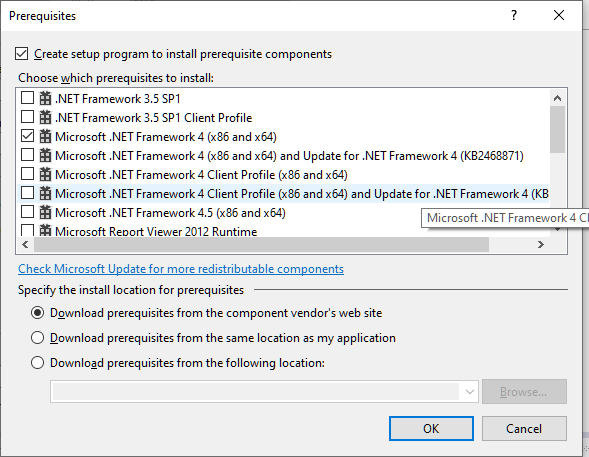Click the package icon of Microsoft .NET Framework 4.5
Viewport: 589px width, 457px height.
pyautogui.click(x=45, y=213)
